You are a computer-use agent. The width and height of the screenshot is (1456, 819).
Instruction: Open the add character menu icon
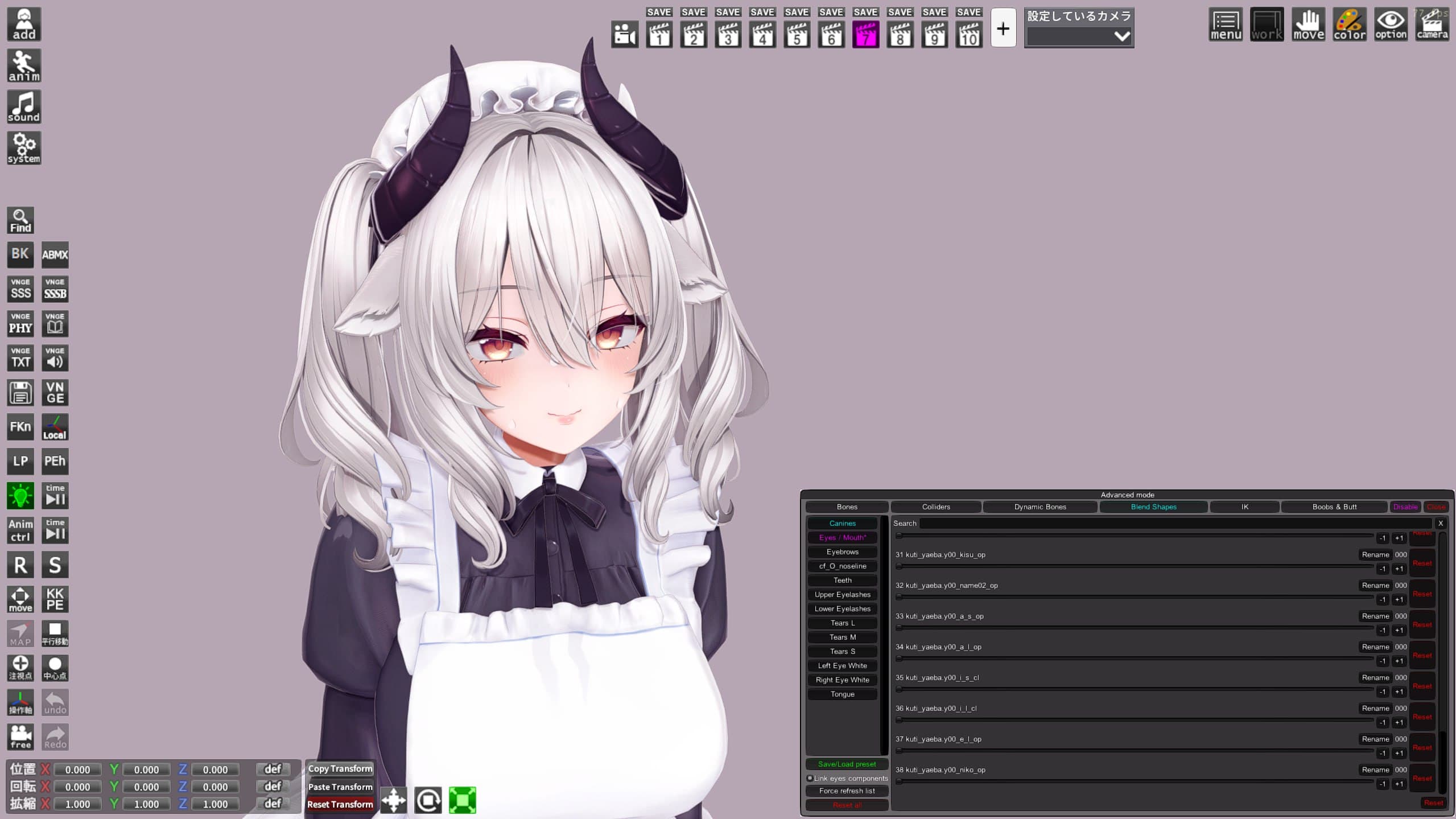(x=24, y=24)
